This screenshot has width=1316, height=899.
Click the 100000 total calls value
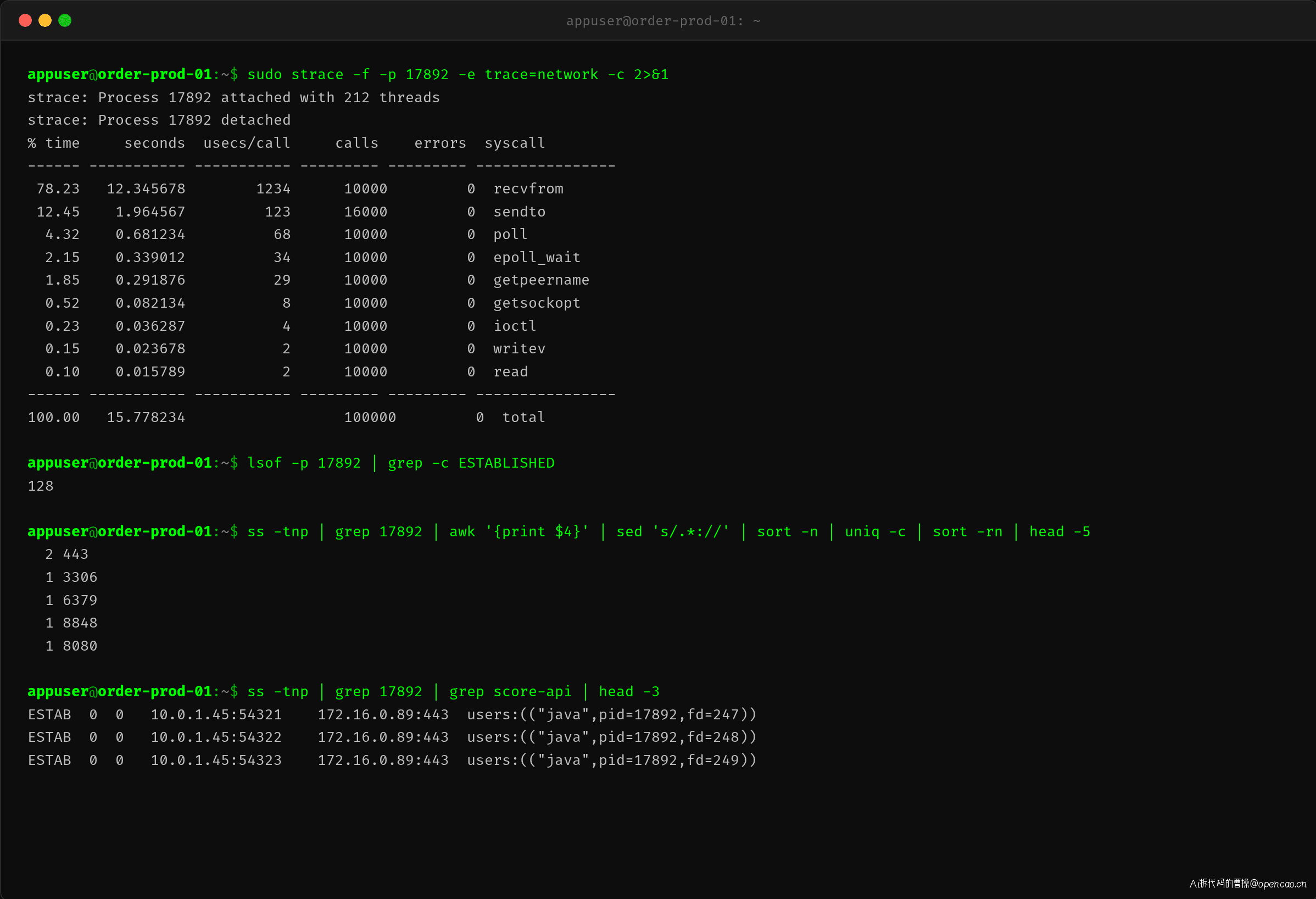pos(370,417)
